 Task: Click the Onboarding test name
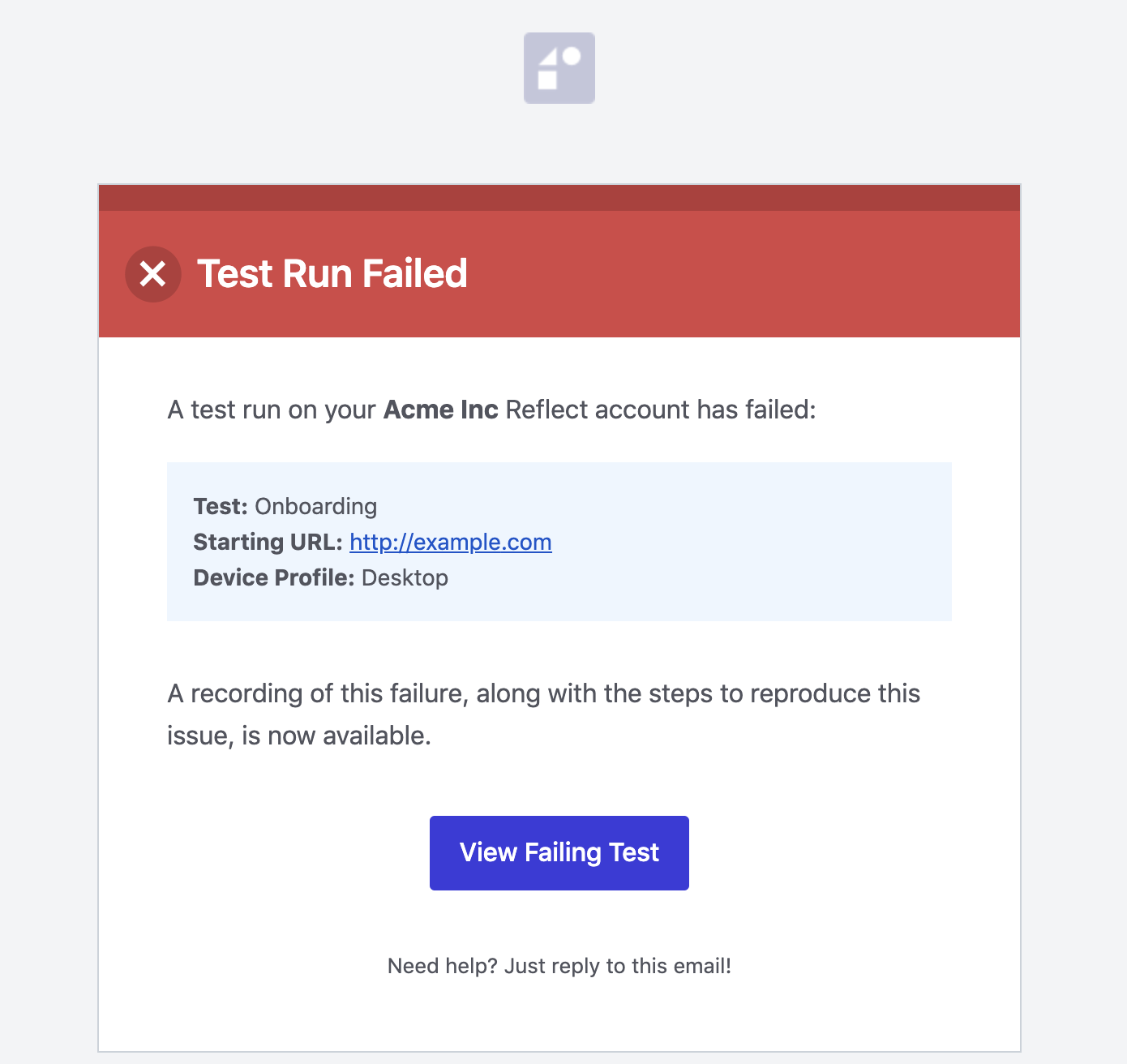(315, 506)
